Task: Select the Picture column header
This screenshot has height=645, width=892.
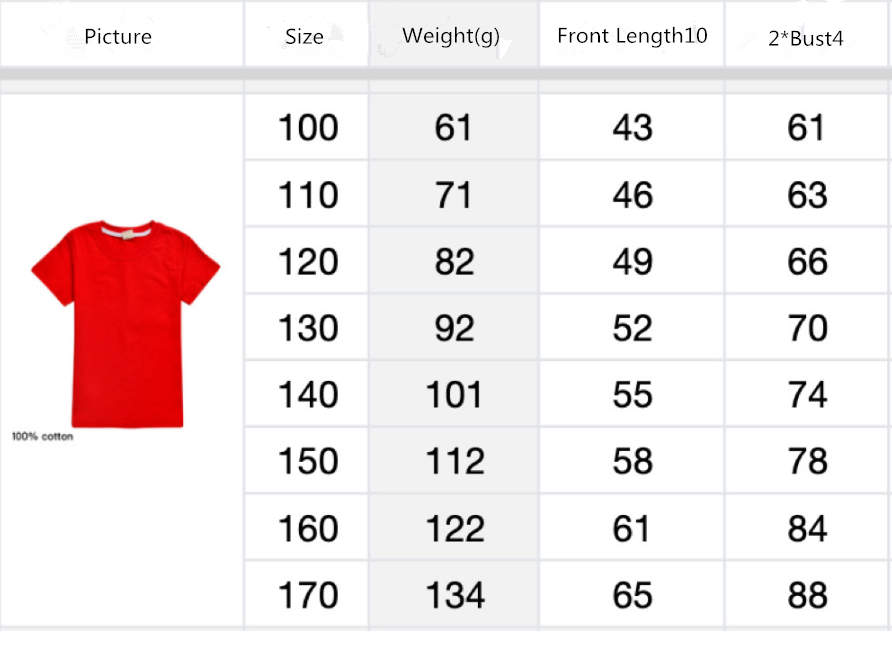Action: pyautogui.click(x=118, y=37)
